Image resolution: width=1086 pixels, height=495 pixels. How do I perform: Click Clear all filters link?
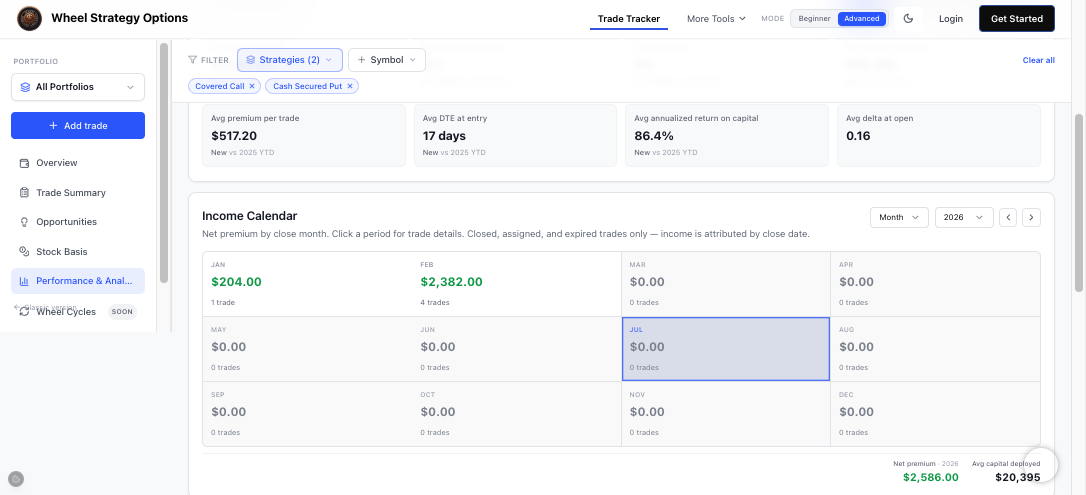[1038, 60]
